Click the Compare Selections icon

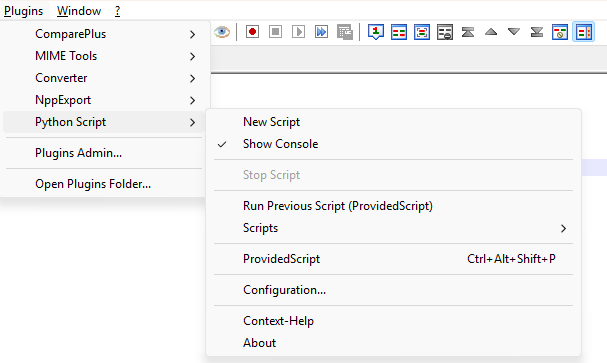[x=422, y=32]
